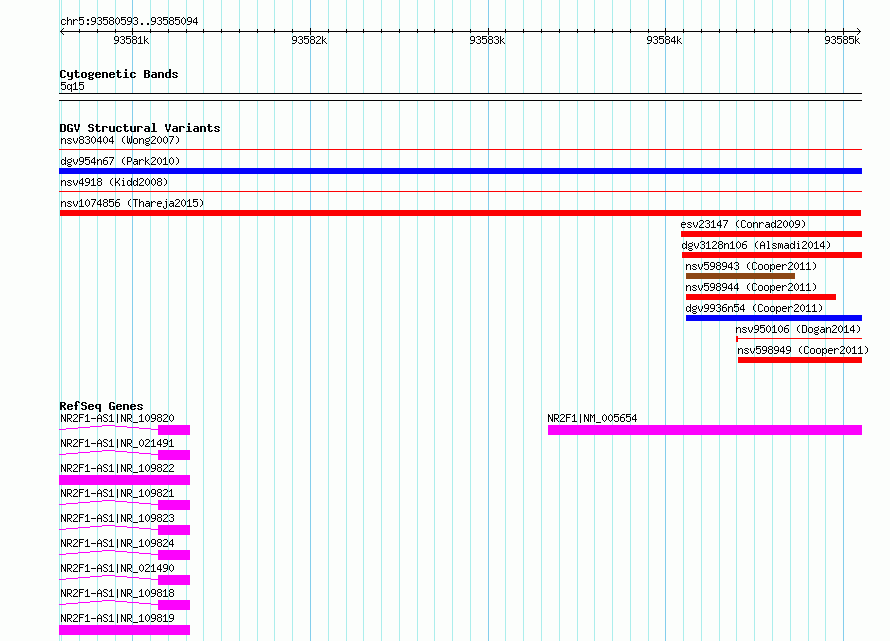Select the 5q15 cytogenetic band label

[72, 86]
